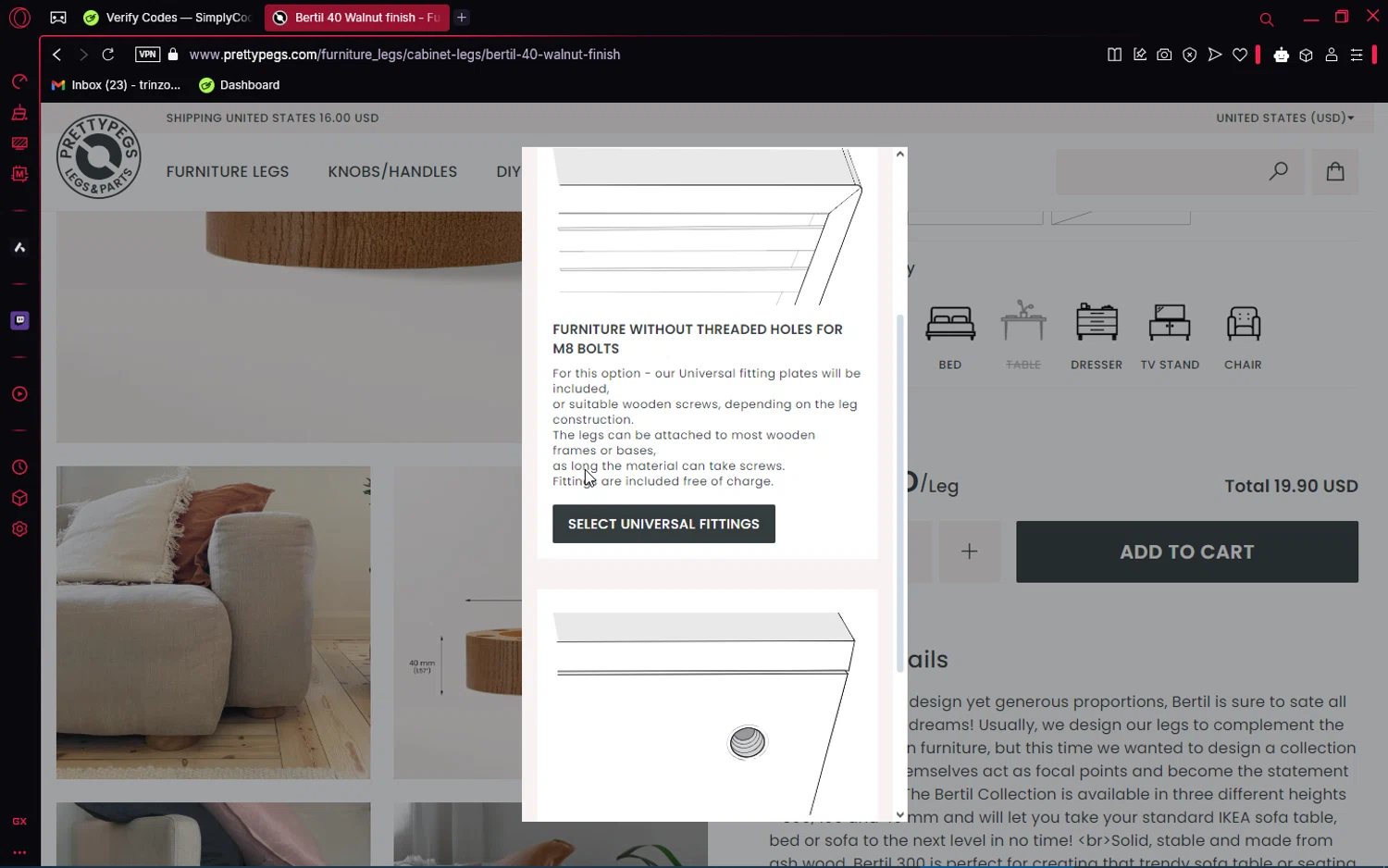Select the Bertil 40 Walnut finish tab
This screenshot has height=868, width=1388.
(x=356, y=18)
